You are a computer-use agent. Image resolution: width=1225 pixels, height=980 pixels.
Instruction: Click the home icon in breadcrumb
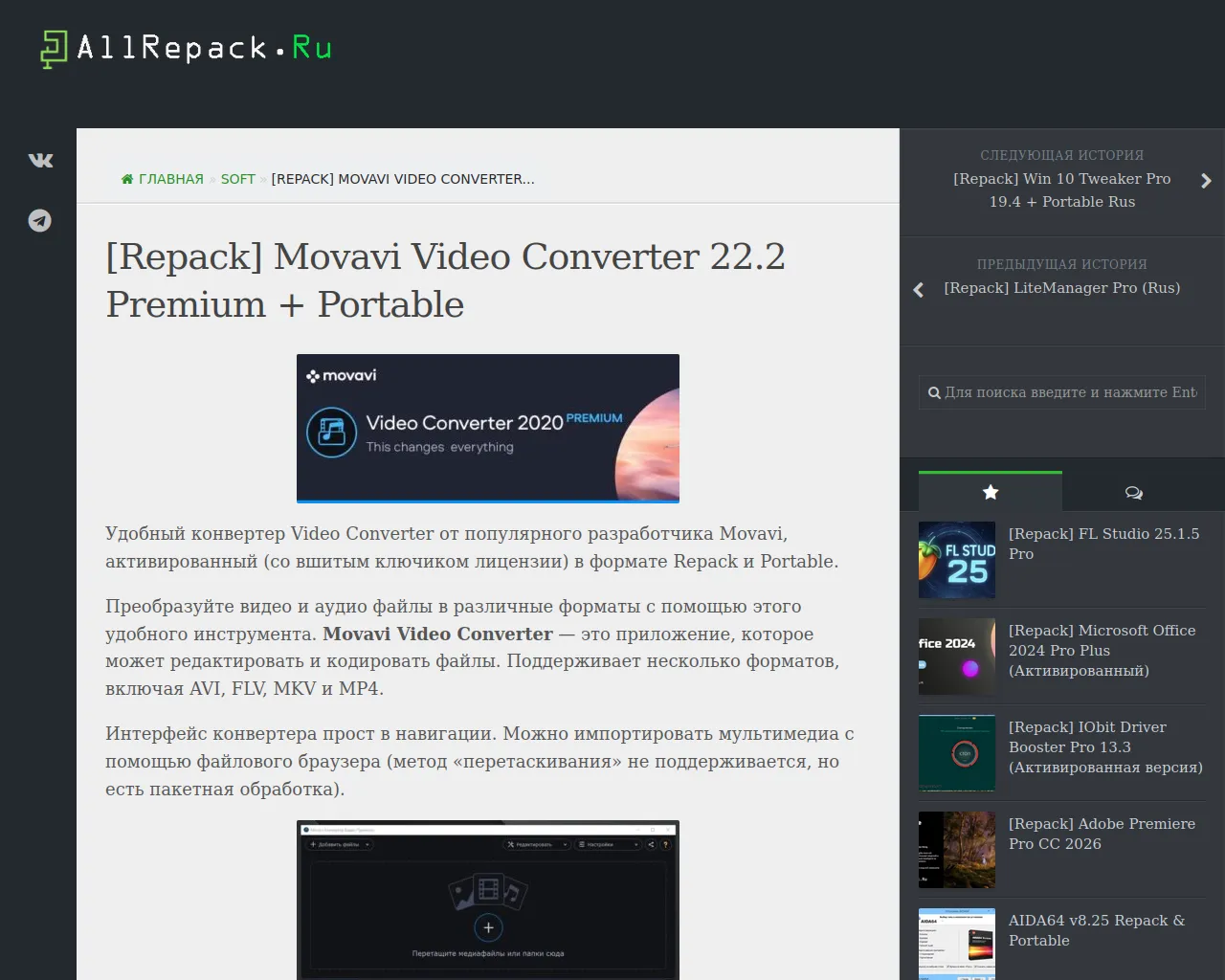pyautogui.click(x=127, y=179)
